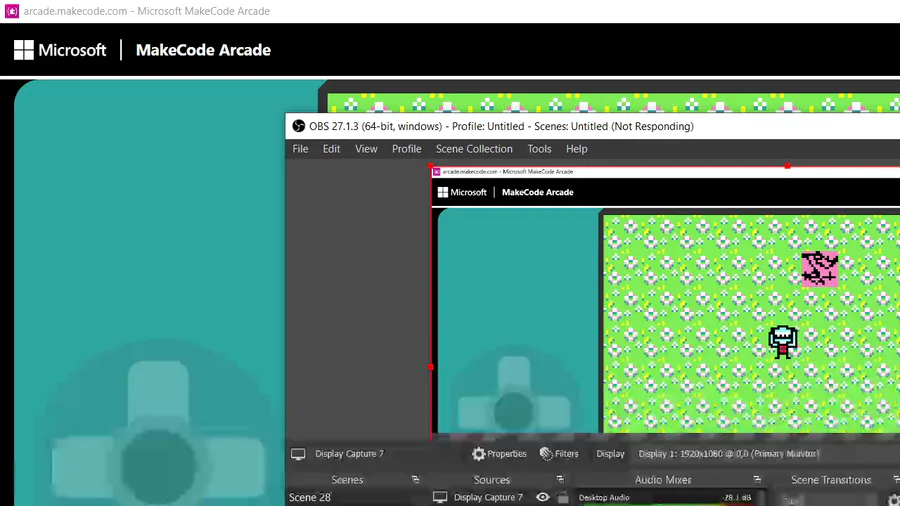Click the Scene Transitions panel header
900x506 pixels.
[831, 480]
